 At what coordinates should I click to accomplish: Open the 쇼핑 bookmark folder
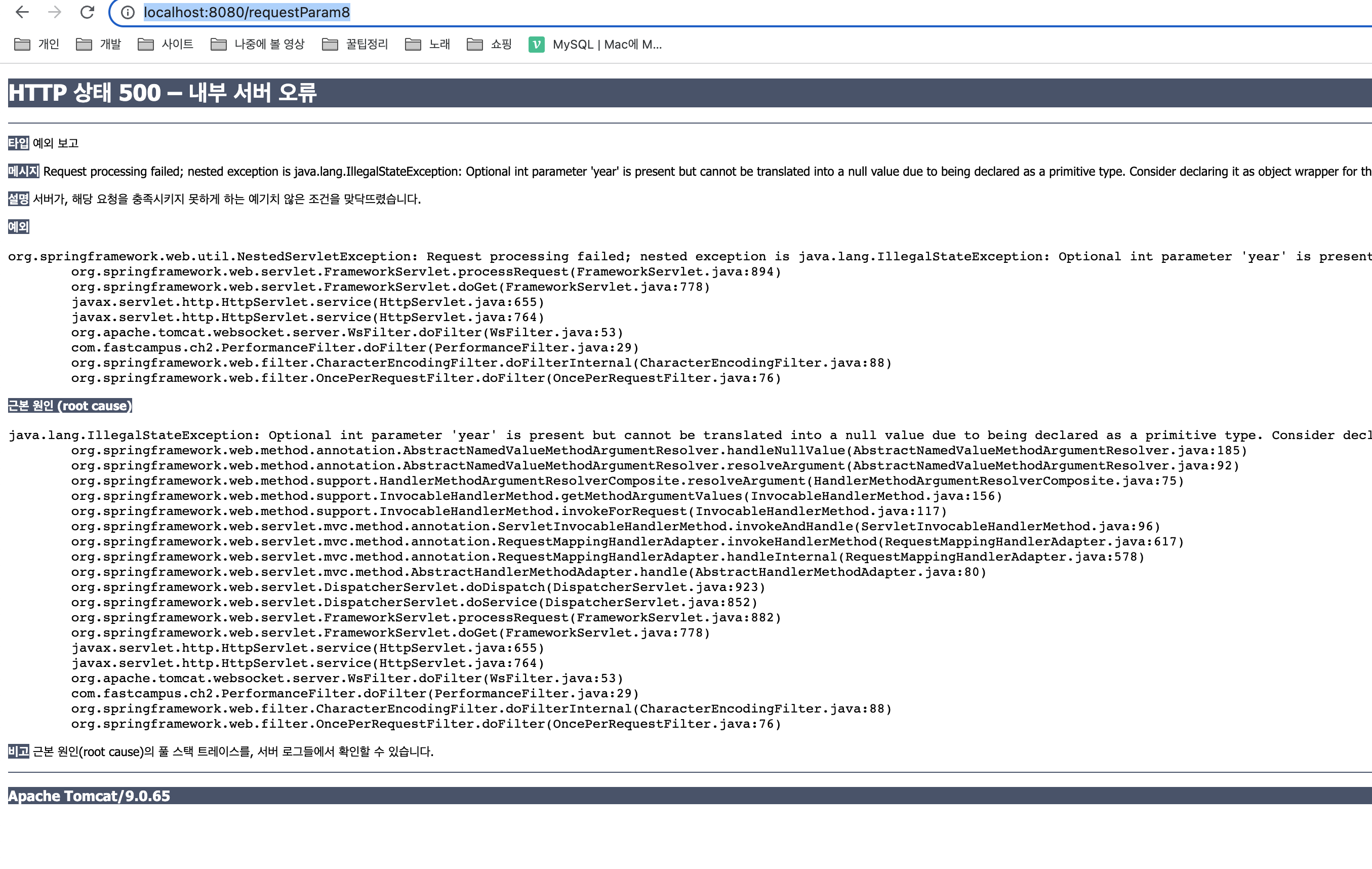point(490,45)
